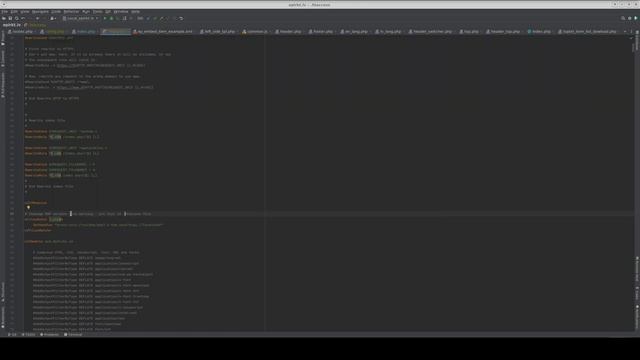This screenshot has height=360, width=640.
Task: Open the Edit menu
Action: (14, 12)
